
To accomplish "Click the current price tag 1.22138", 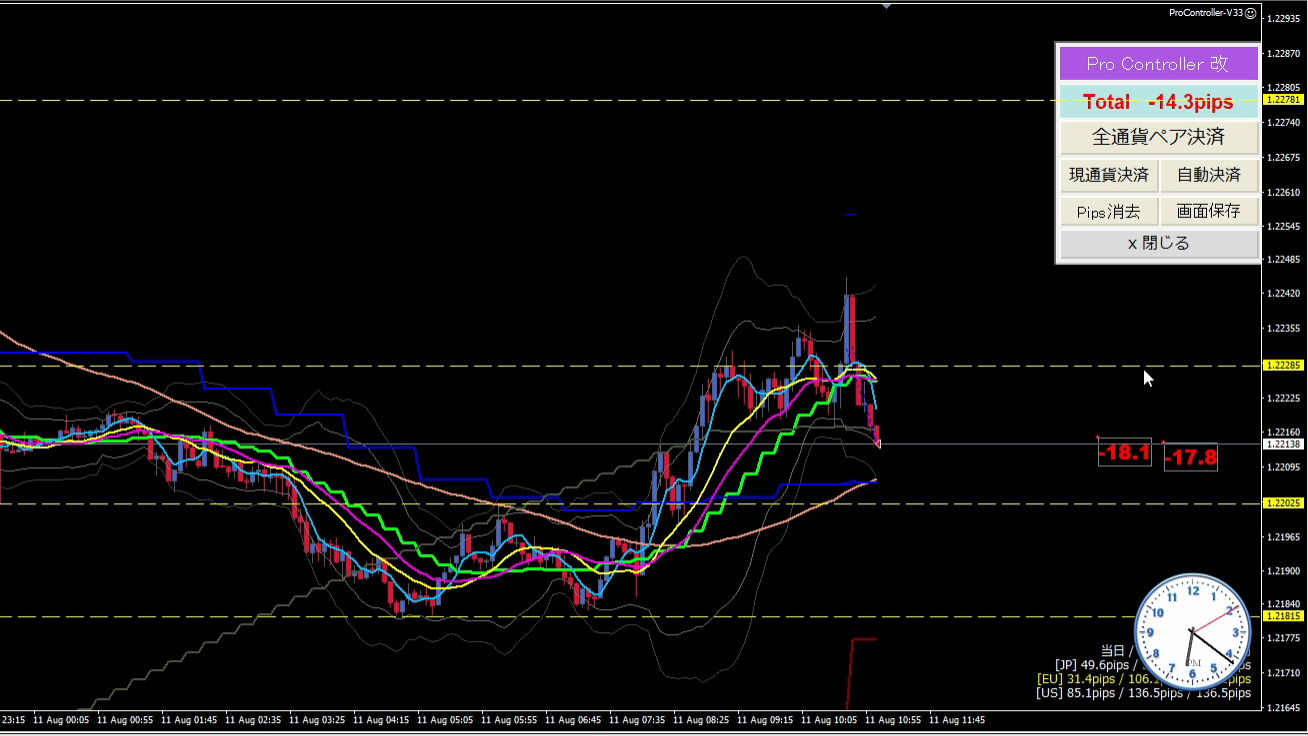I will pos(1284,444).
